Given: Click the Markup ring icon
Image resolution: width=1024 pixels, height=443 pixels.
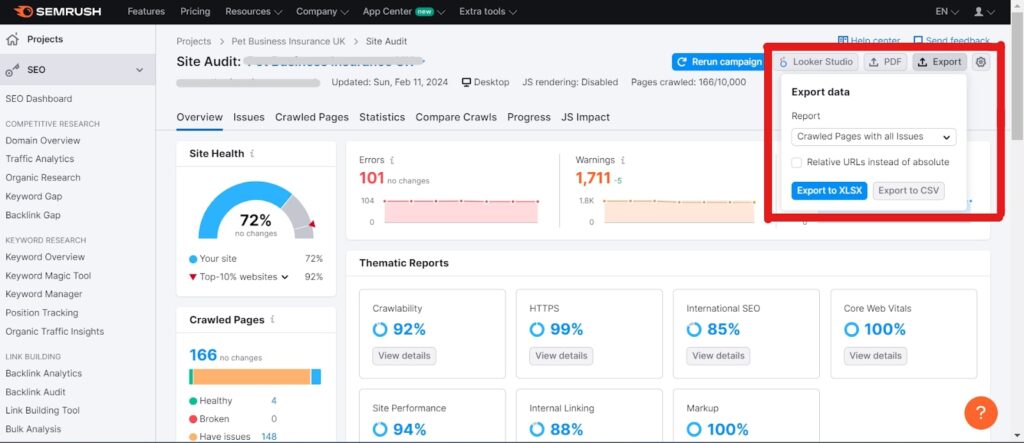Looking at the screenshot, I should point(694,429).
